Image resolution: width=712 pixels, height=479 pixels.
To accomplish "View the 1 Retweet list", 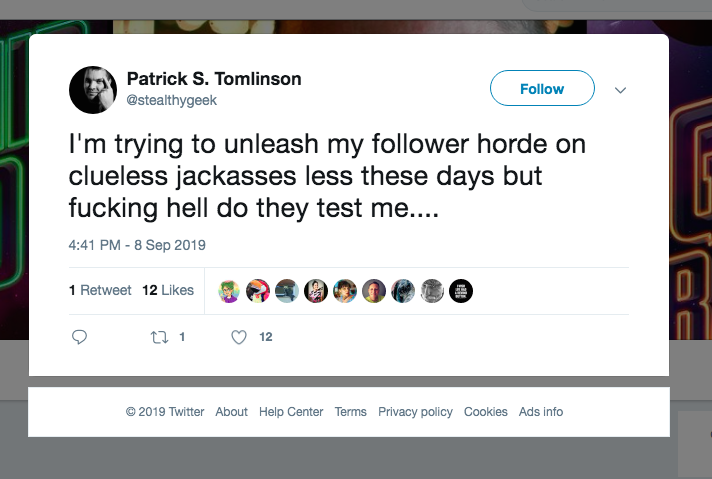I will tap(100, 290).
